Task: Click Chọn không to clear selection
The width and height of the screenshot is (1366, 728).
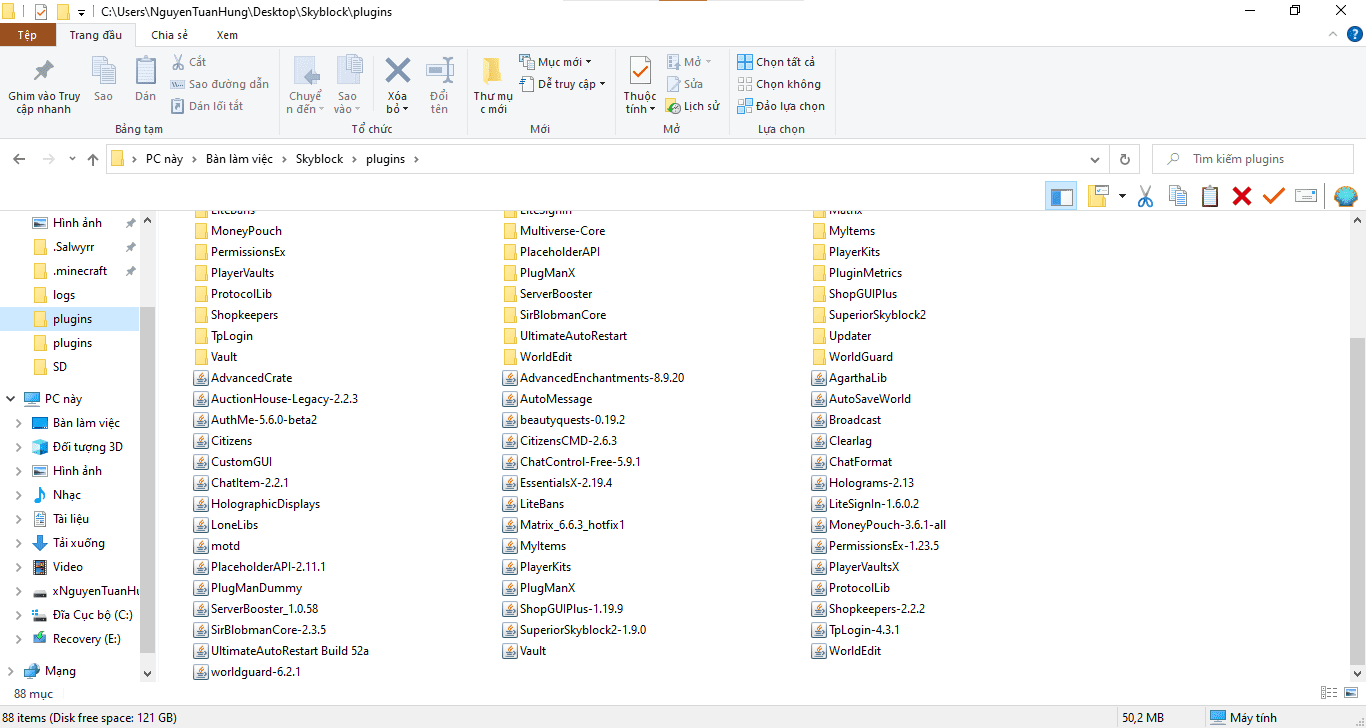Action: [x=779, y=84]
